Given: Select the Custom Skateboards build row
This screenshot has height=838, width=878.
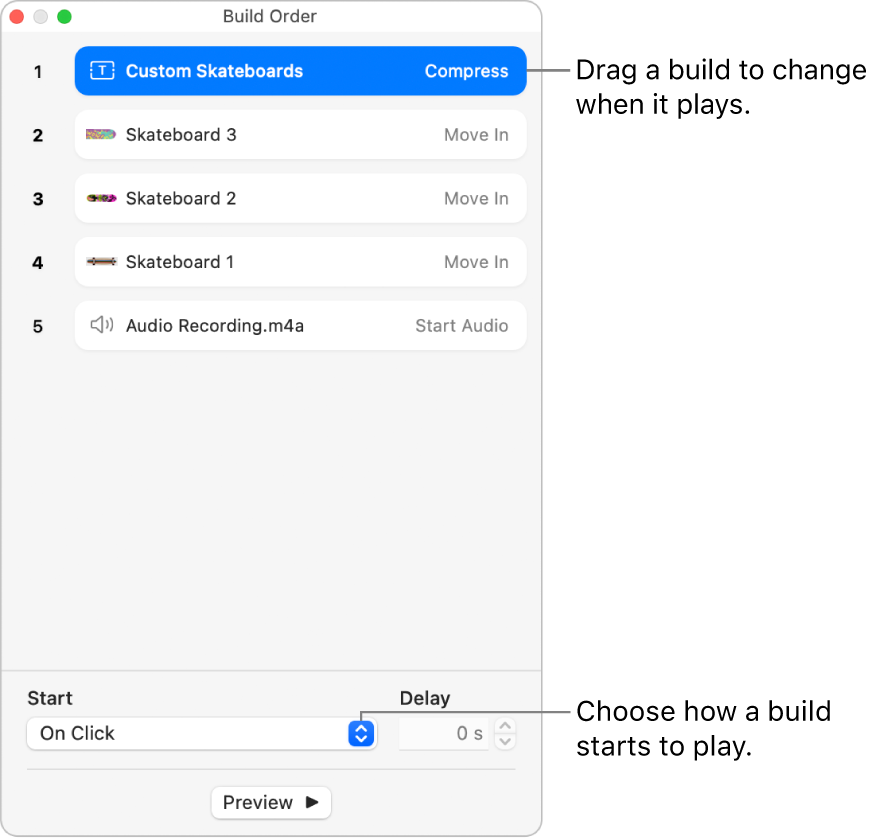Looking at the screenshot, I should click(300, 71).
